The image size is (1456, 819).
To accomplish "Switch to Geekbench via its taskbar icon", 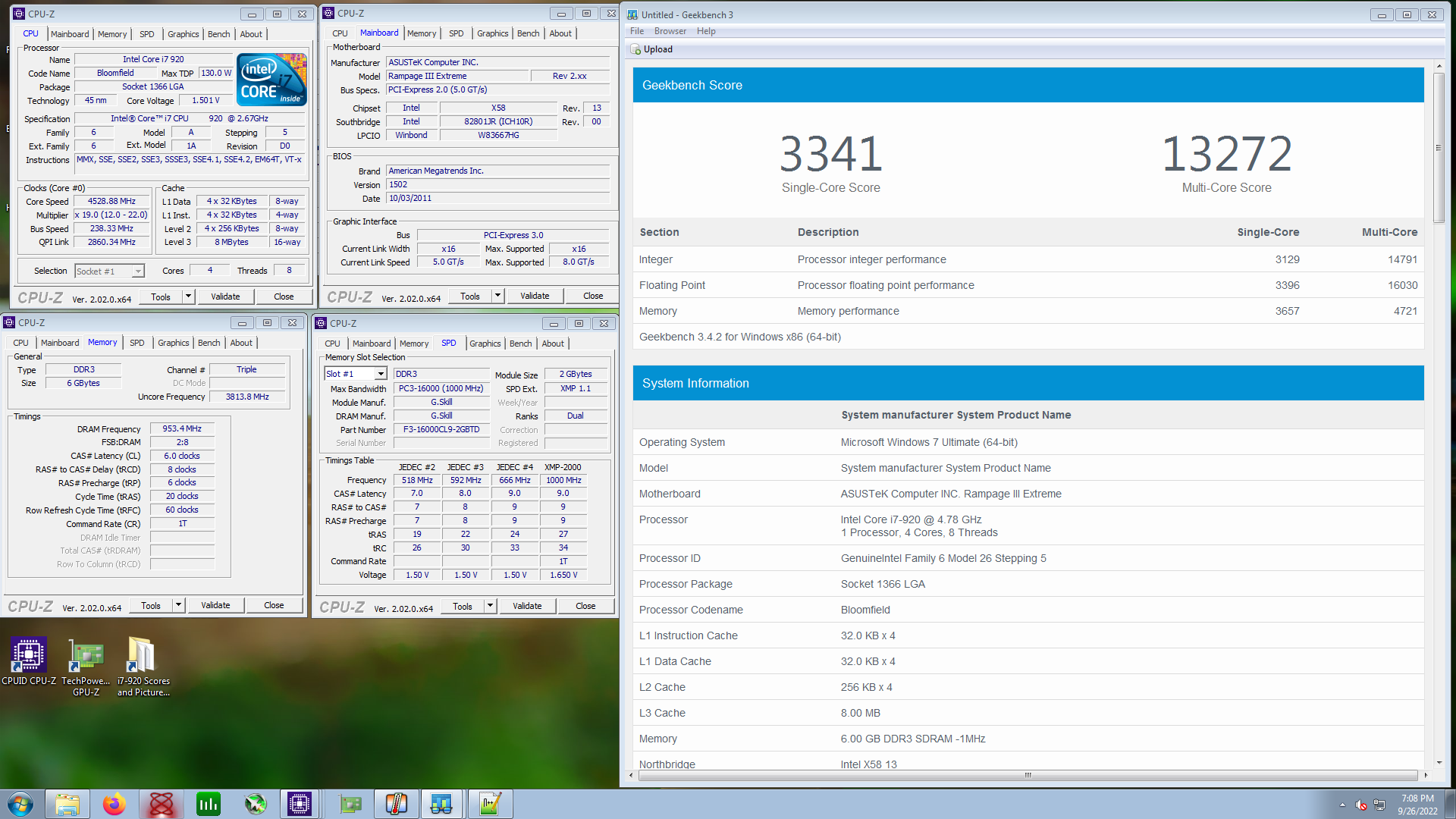I will 441,804.
